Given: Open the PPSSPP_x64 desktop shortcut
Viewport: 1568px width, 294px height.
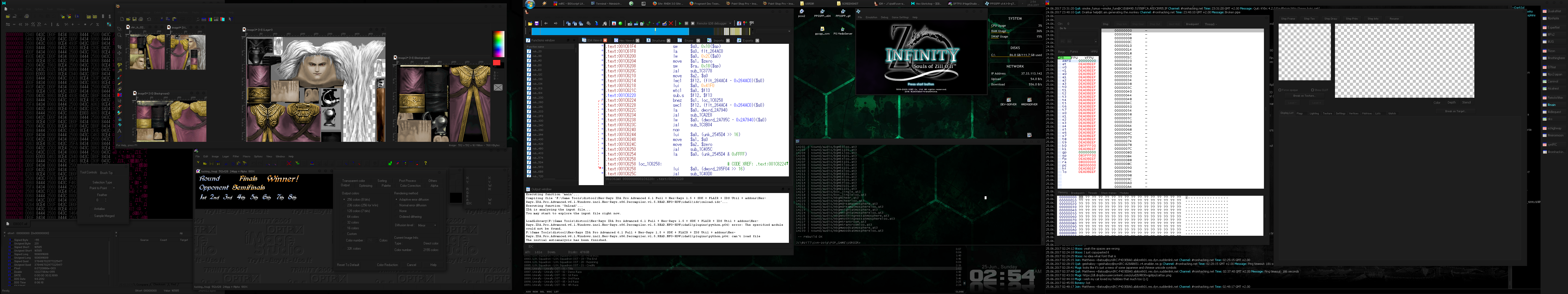Looking at the screenshot, I should pos(823,13).
